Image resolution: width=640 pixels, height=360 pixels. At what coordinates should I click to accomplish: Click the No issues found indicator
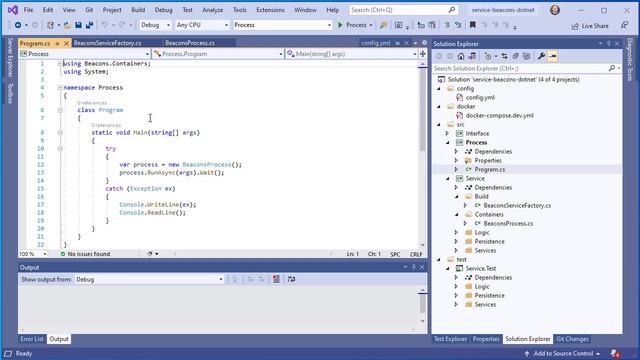tap(85, 254)
